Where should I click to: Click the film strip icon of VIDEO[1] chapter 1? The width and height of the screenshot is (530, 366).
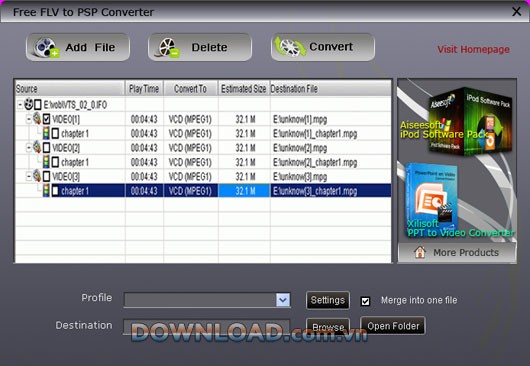click(x=46, y=133)
